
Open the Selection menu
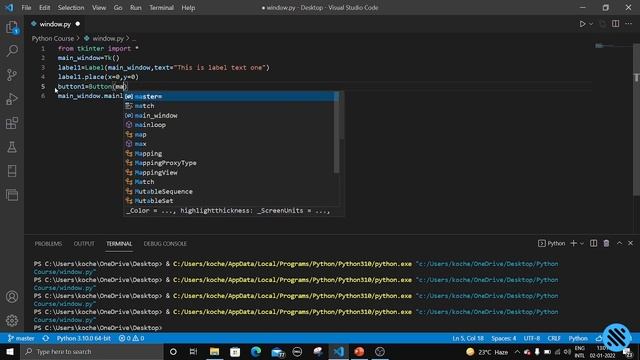(x=71, y=8)
